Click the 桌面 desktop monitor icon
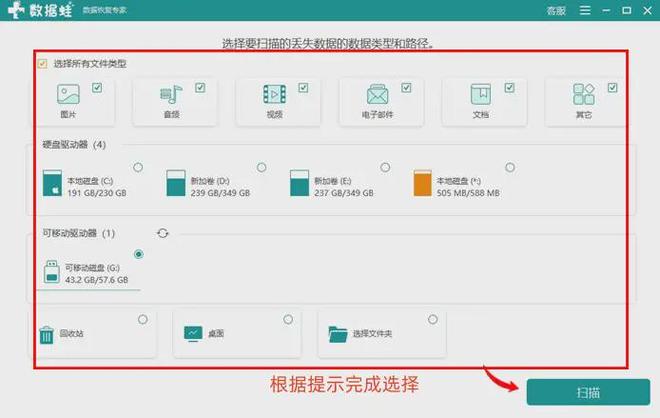Screen dimensions: 660x418 point(193,334)
